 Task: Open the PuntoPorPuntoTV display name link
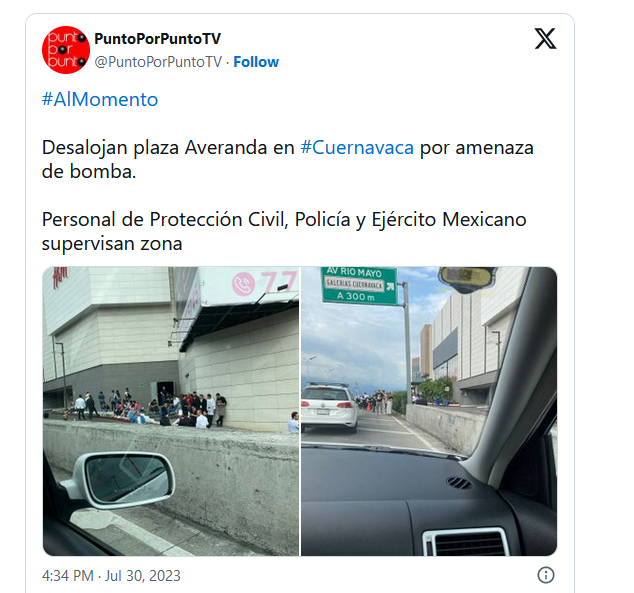pos(157,39)
